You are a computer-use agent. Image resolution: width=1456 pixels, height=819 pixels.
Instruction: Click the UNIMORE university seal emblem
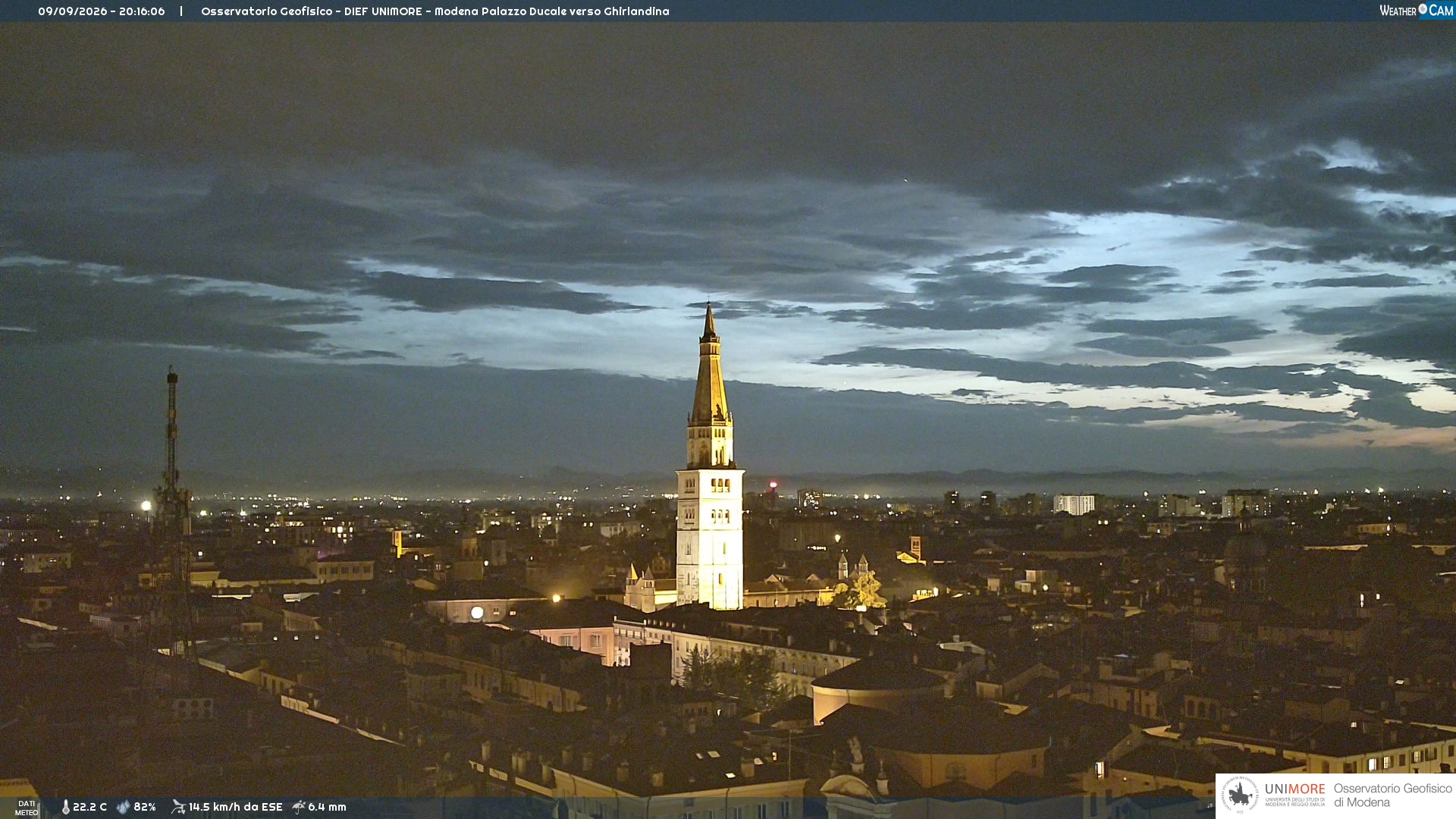click(x=1240, y=795)
